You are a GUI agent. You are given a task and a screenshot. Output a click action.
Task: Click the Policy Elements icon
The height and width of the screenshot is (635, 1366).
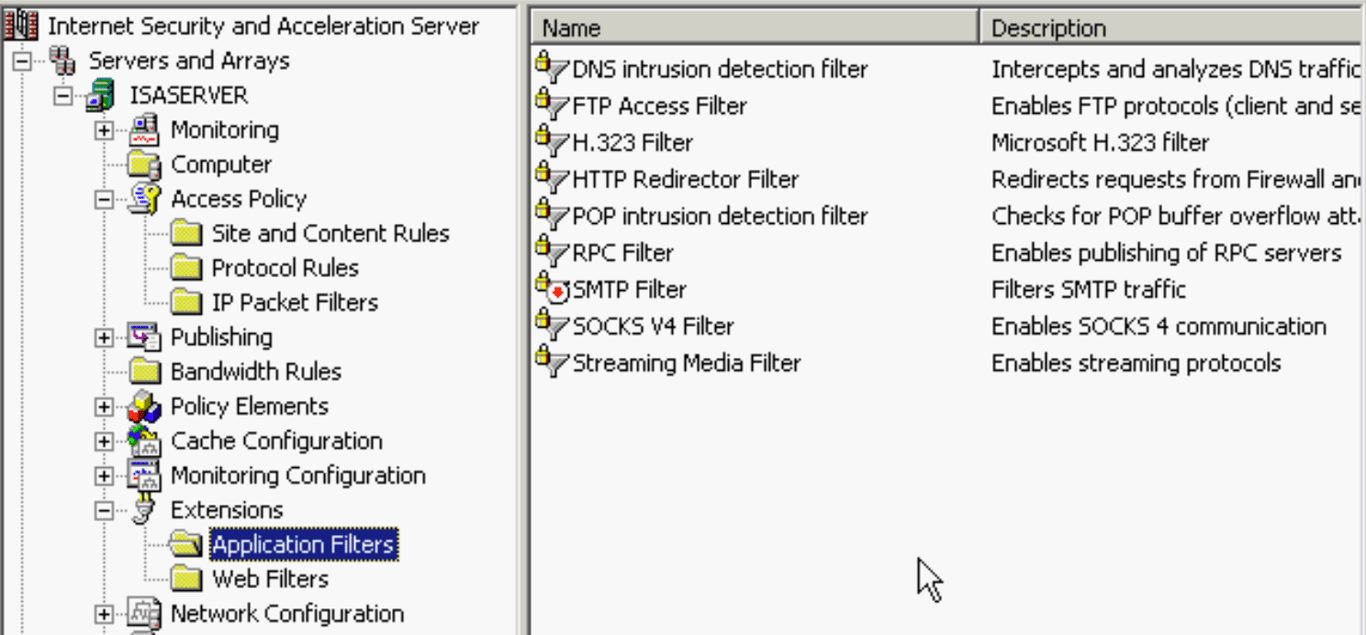coord(146,406)
